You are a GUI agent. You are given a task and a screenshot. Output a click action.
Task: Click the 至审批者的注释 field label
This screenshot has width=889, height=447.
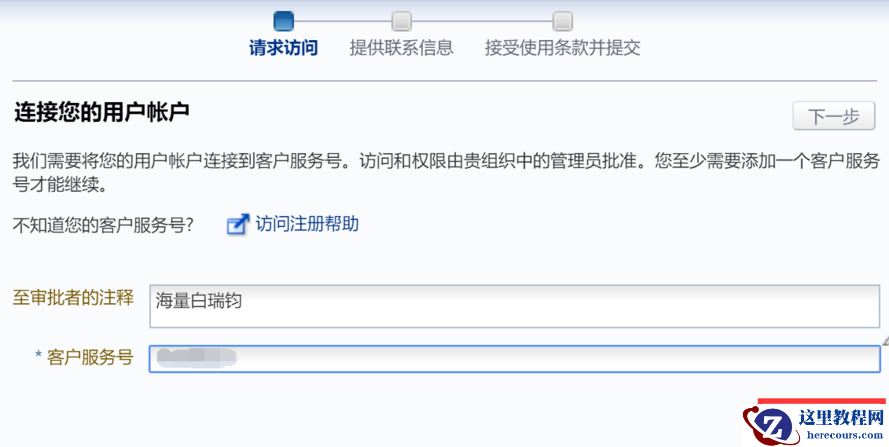[73, 298]
